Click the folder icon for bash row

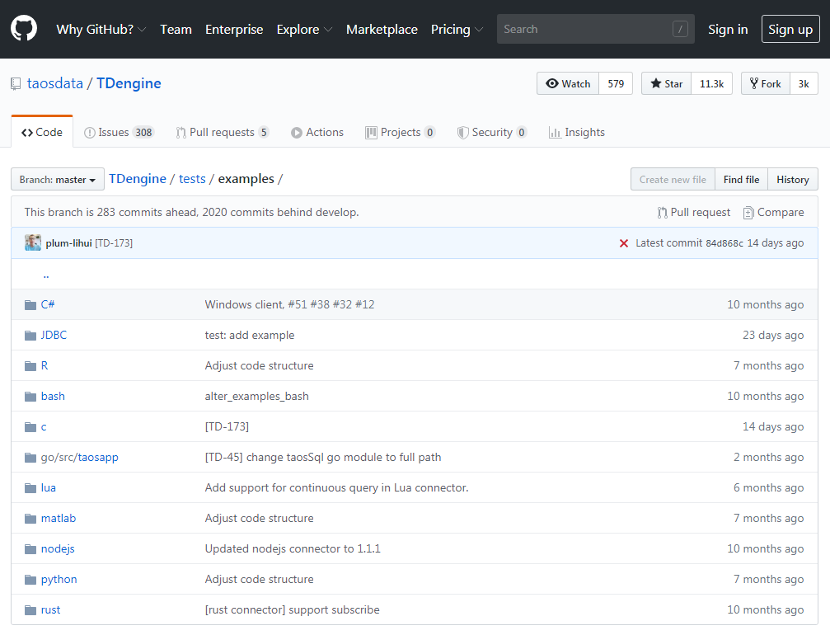click(30, 396)
